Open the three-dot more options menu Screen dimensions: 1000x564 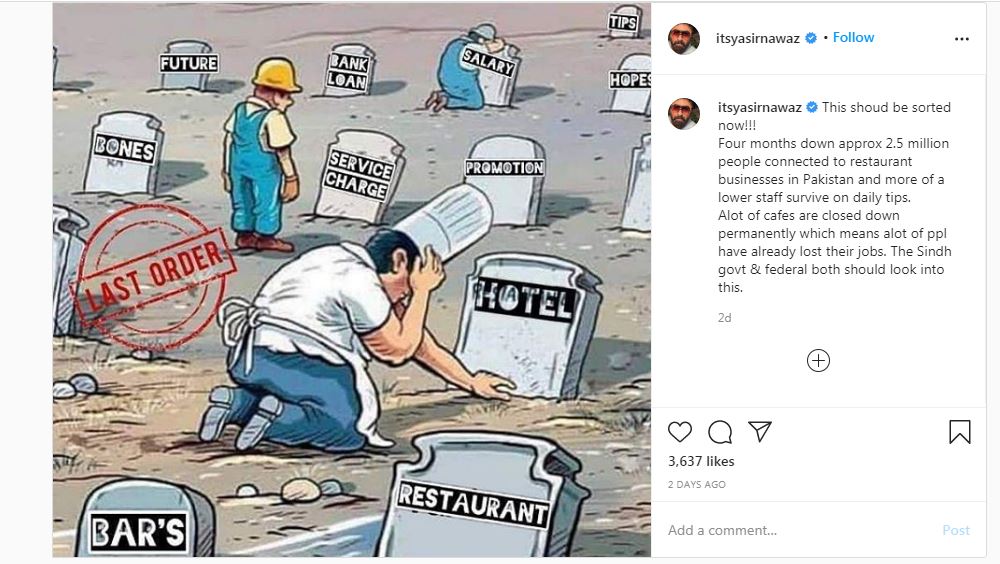point(962,39)
